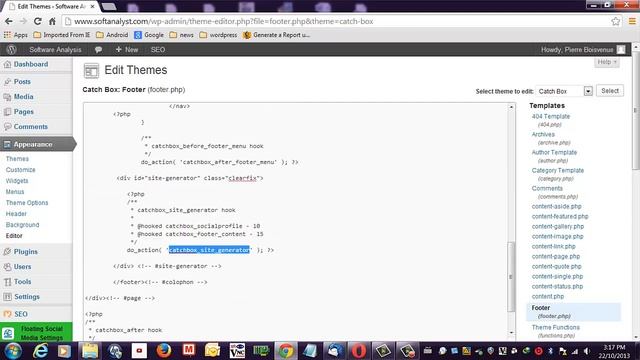The image size is (640, 360).
Task: Open Opera browser from the taskbar
Action: [x=359, y=351]
